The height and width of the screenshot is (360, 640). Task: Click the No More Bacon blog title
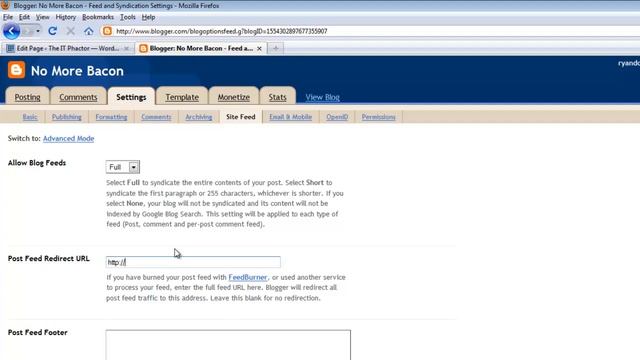tap(77, 71)
